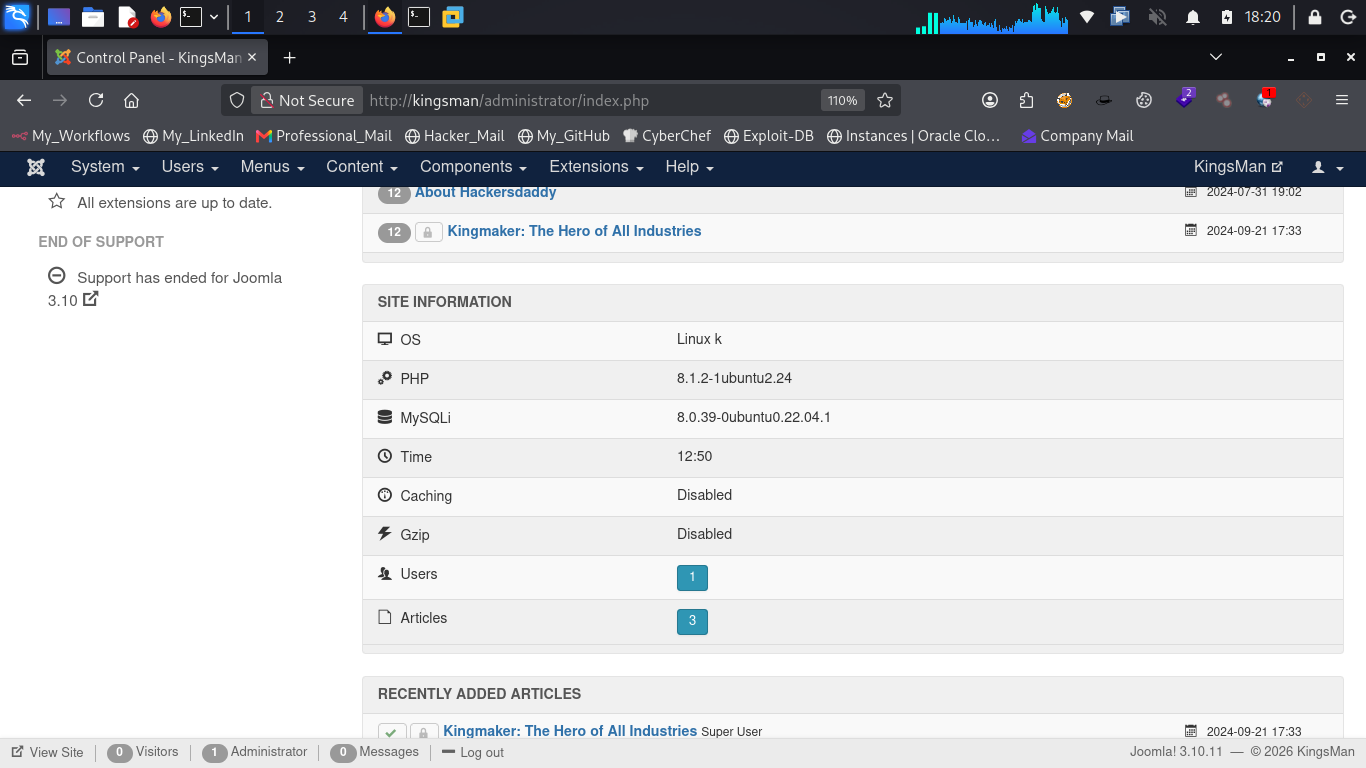
Task: Open the Content dropdown menu
Action: tap(362, 167)
